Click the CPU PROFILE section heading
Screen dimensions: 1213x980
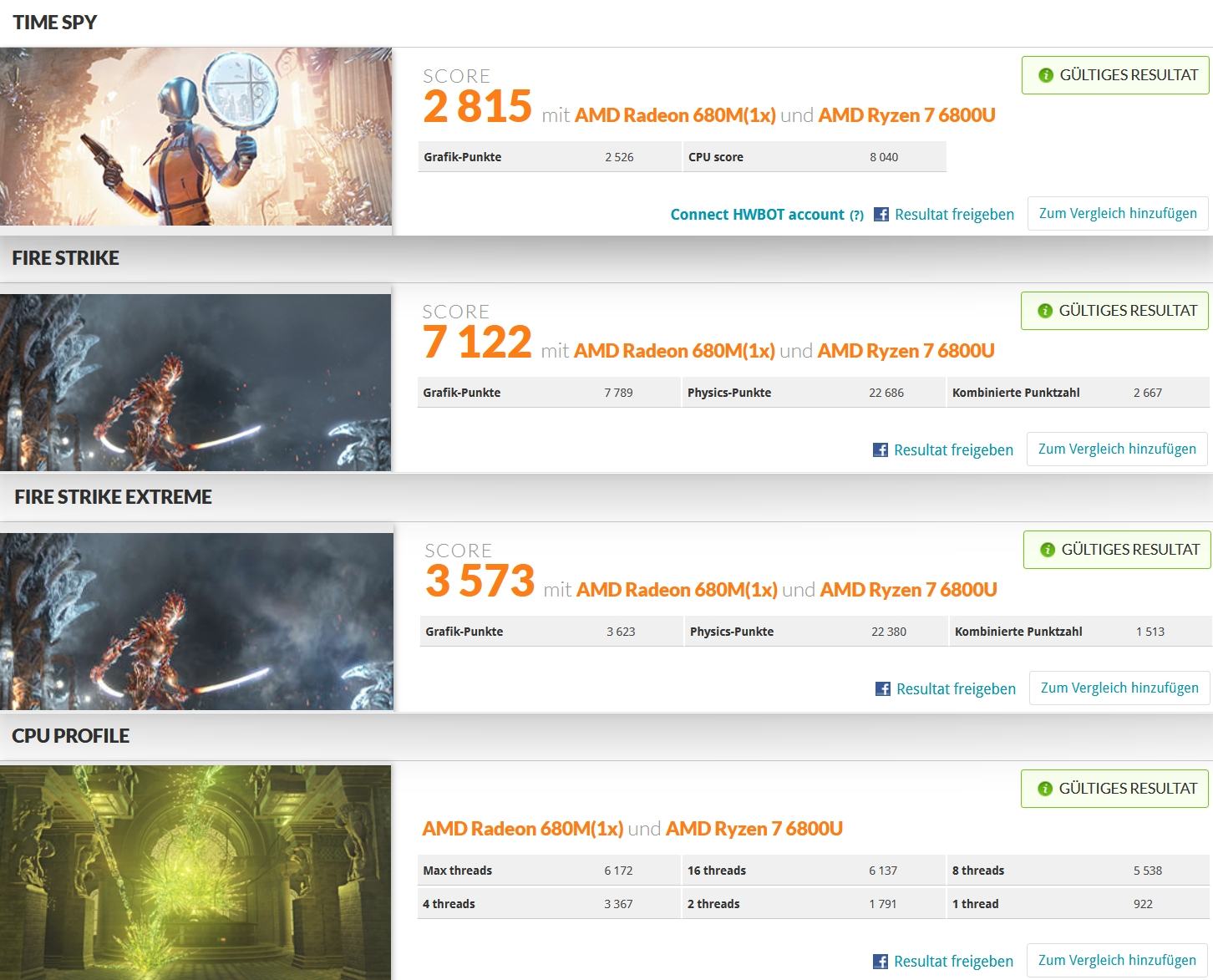click(71, 736)
